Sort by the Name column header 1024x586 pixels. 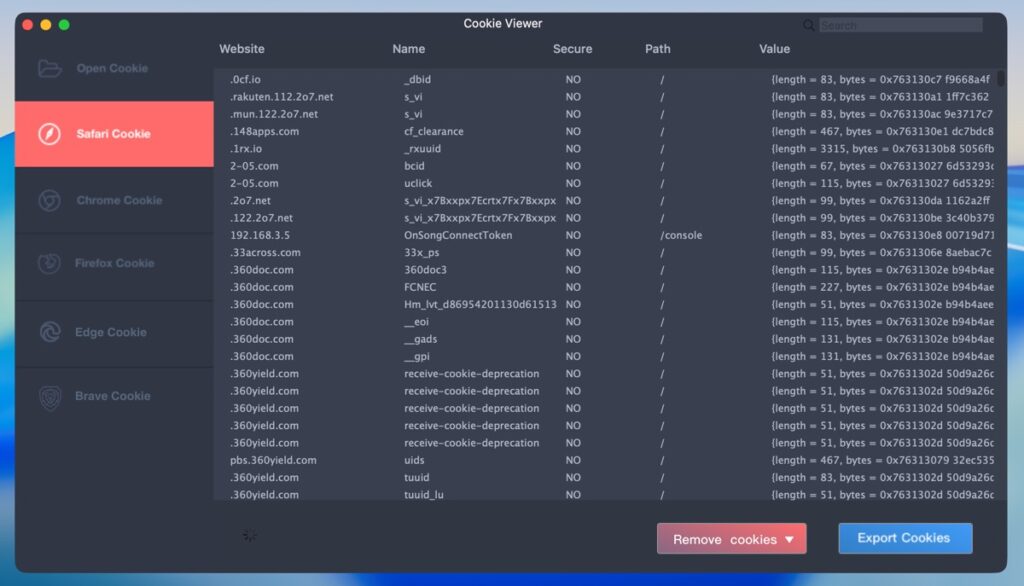point(408,49)
